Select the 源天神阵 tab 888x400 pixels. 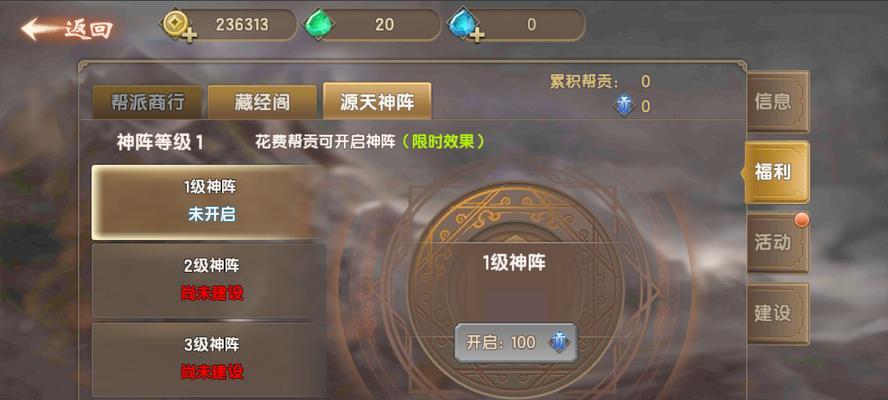377,101
